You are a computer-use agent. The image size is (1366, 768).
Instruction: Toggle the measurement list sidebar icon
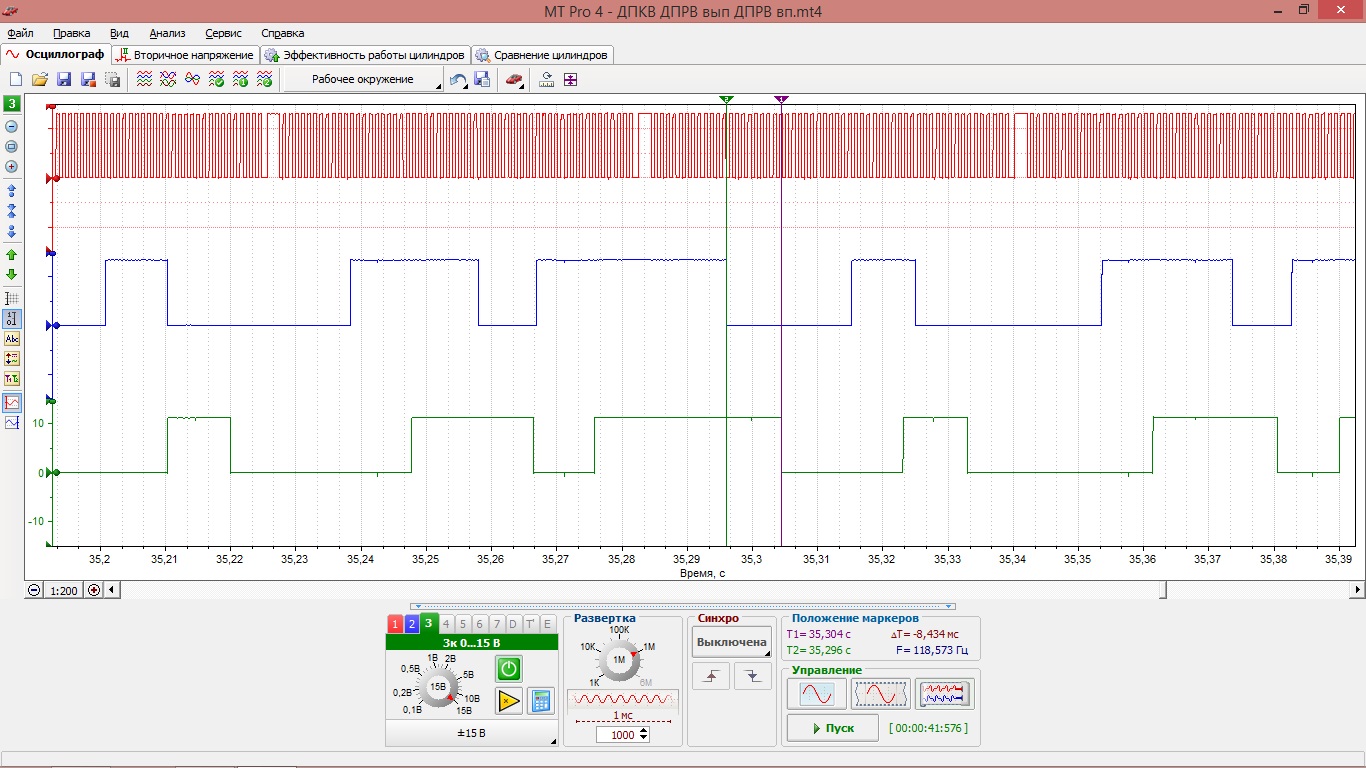12,359
